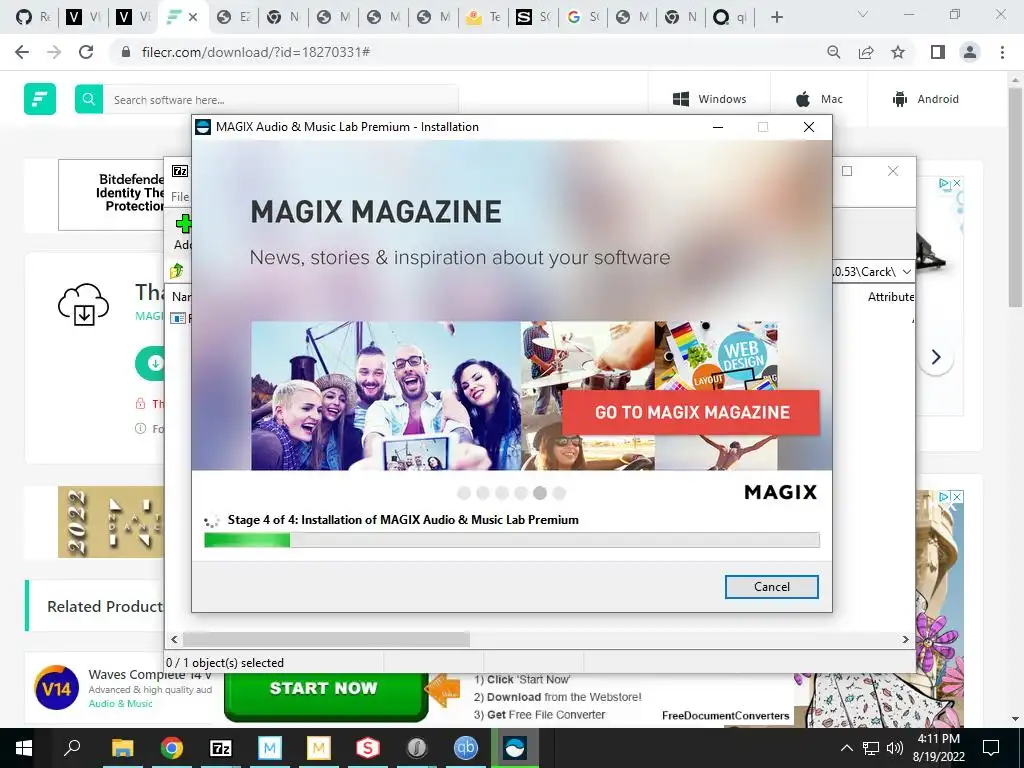The width and height of the screenshot is (1024, 768).
Task: Click the START NOW ad button
Action: tap(325, 694)
